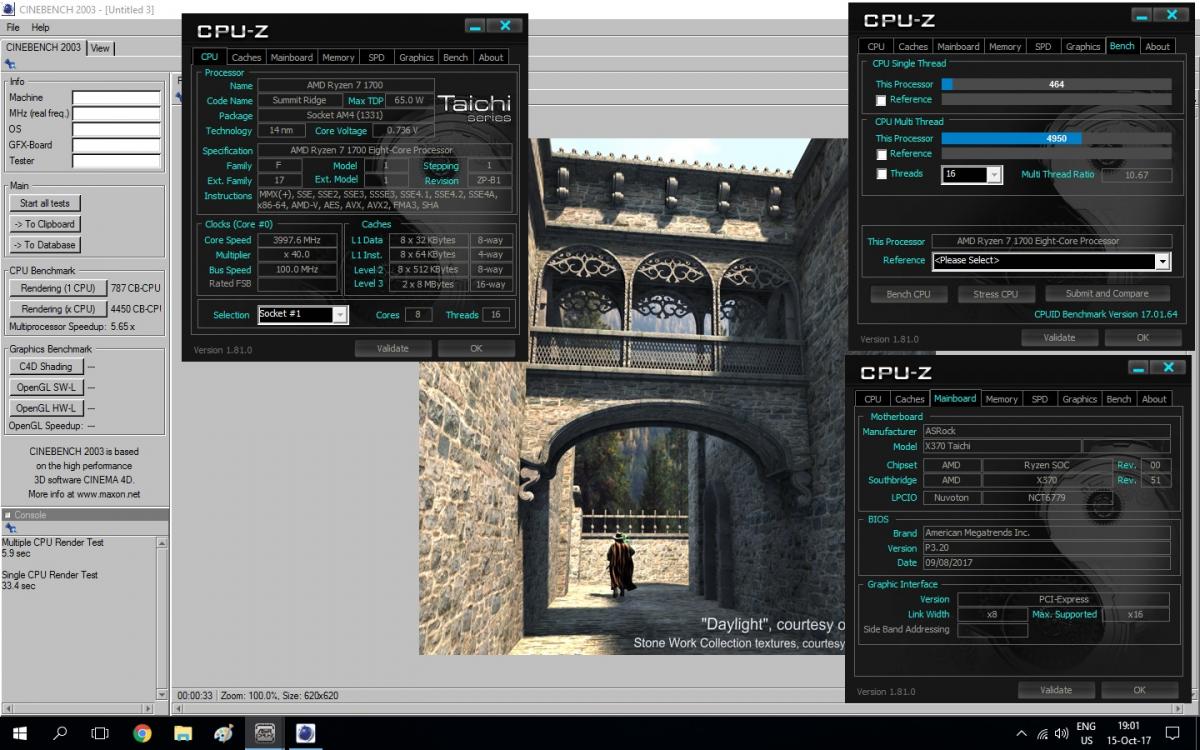Click the Console scrollbar up arrow
The image size is (1200, 750).
pyautogui.click(x=162, y=542)
